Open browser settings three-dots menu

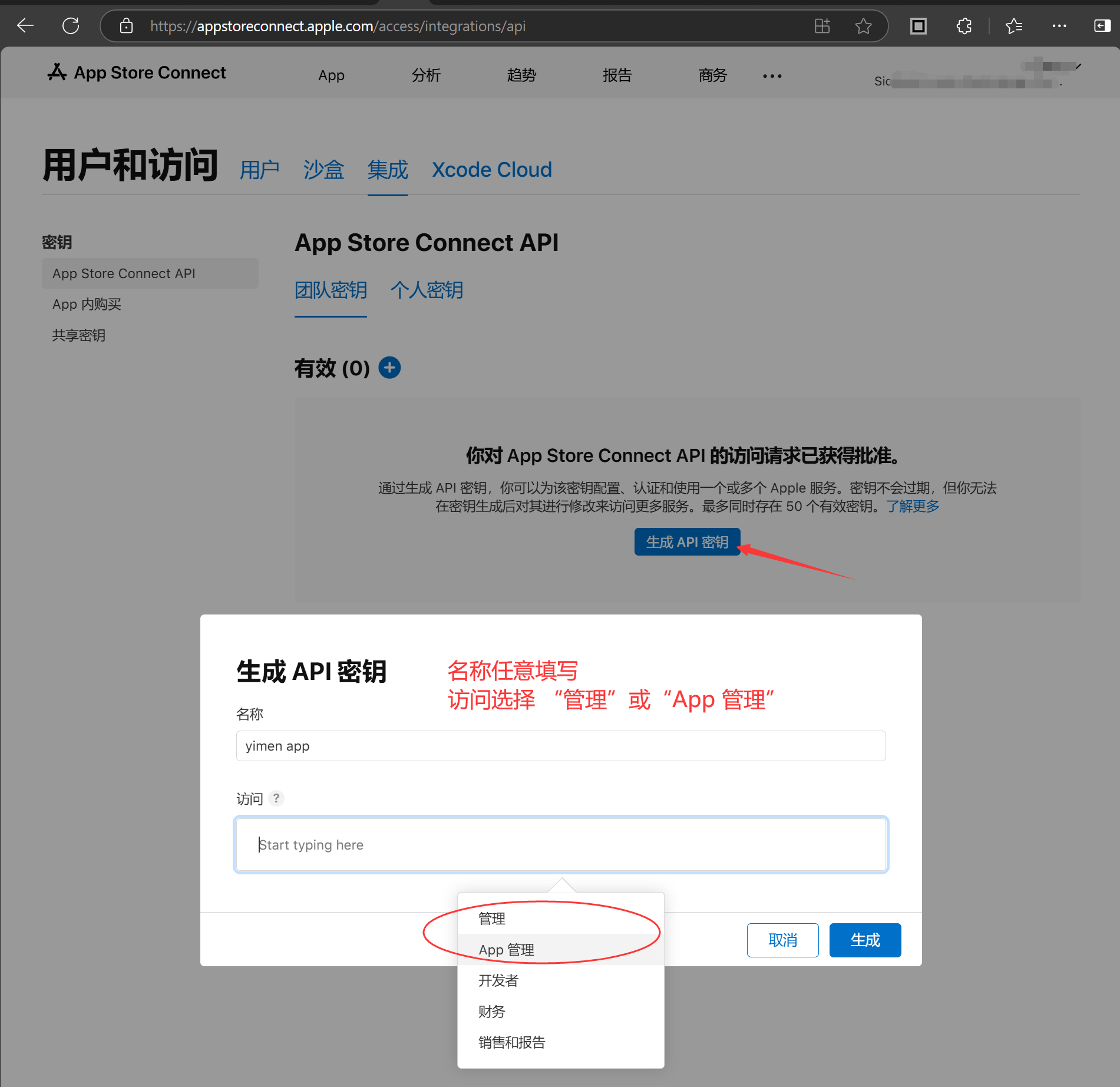click(x=1059, y=26)
